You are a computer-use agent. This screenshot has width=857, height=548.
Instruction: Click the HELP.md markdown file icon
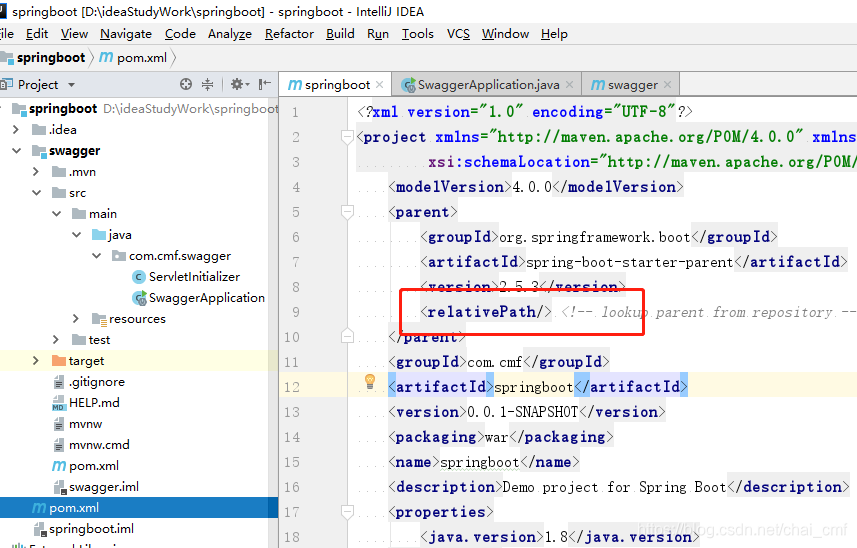click(58, 403)
